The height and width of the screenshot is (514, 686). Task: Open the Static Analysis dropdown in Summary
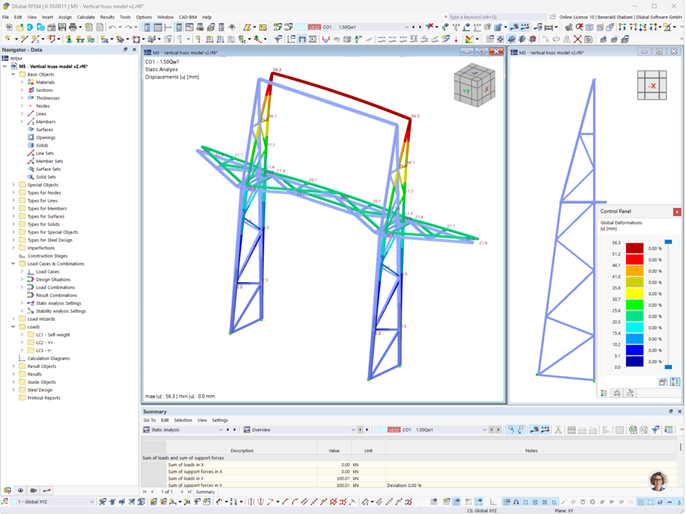[220, 430]
